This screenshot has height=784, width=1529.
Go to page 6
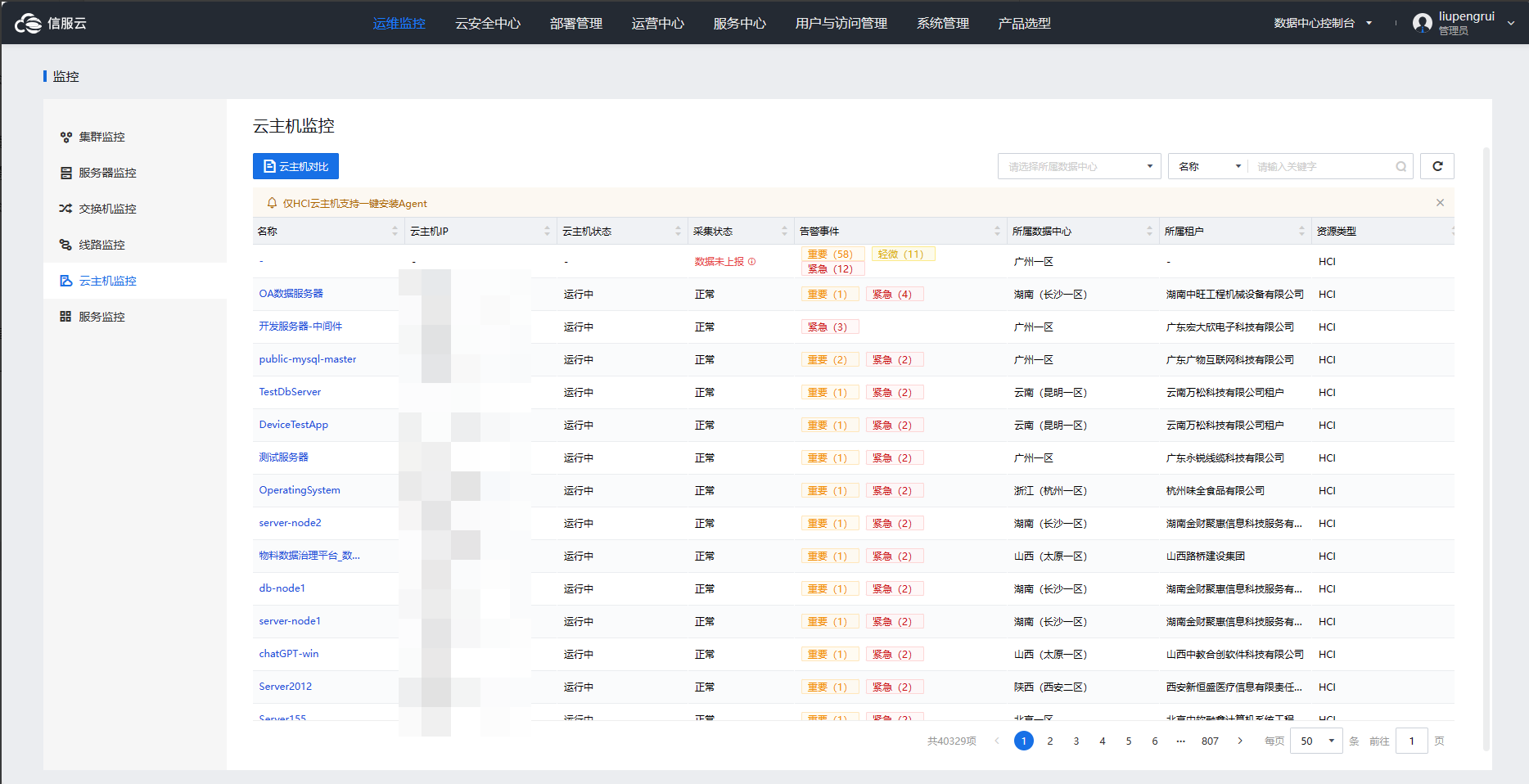pyautogui.click(x=1155, y=741)
